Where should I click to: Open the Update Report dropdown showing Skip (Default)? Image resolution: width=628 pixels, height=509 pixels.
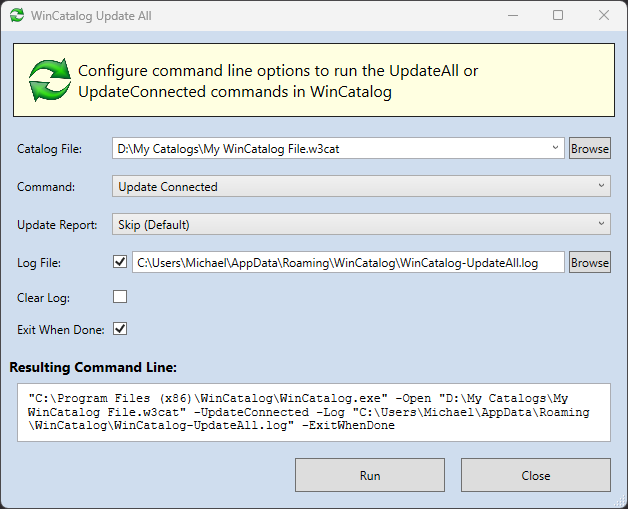360,224
